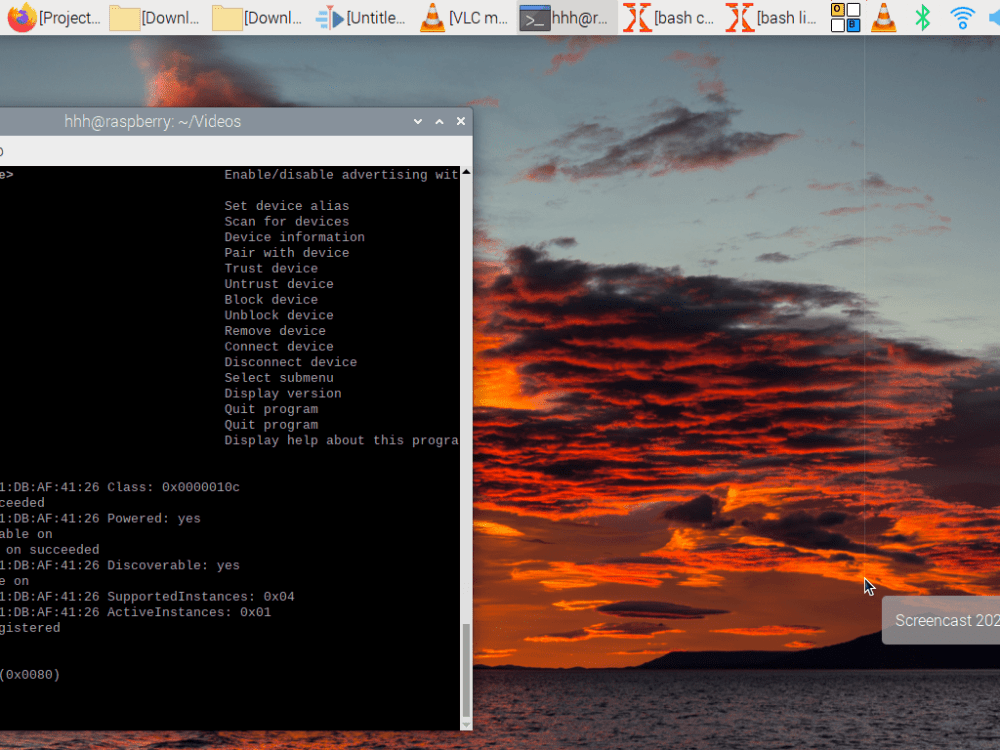Click the hhh@raspberry: ~/Videos title bar
1000x750 pixels.
[152, 121]
